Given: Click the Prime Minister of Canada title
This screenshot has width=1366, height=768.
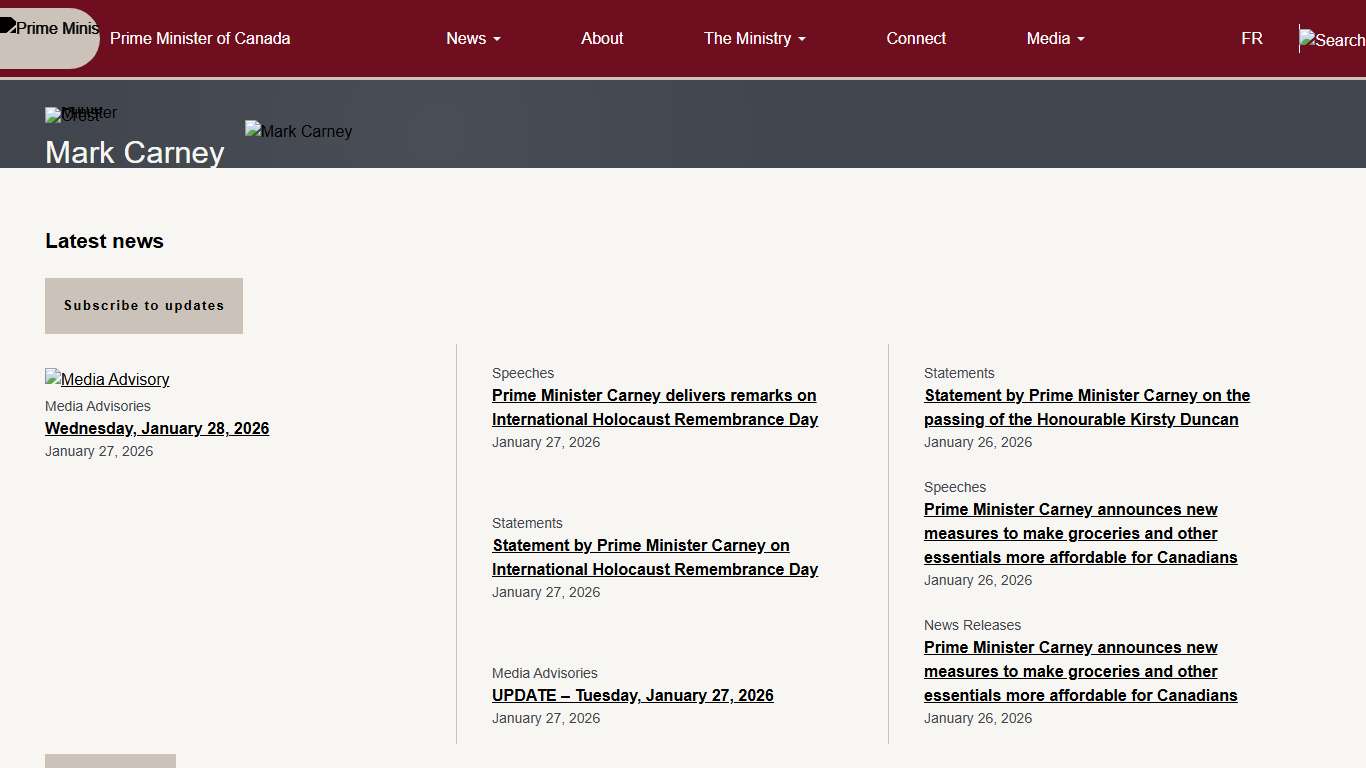Looking at the screenshot, I should point(200,38).
